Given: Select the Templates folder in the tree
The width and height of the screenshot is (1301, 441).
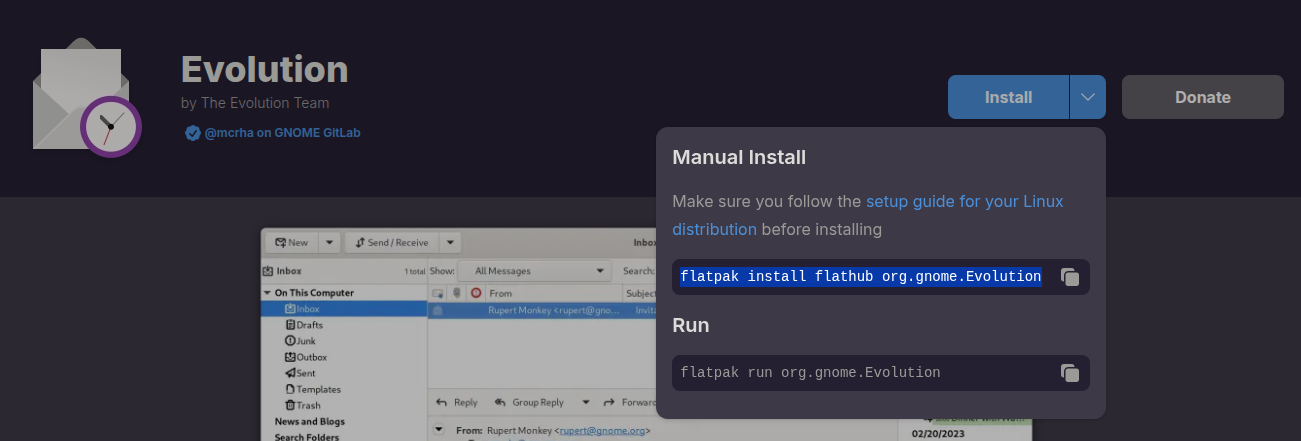Looking at the screenshot, I should (x=312, y=389).
